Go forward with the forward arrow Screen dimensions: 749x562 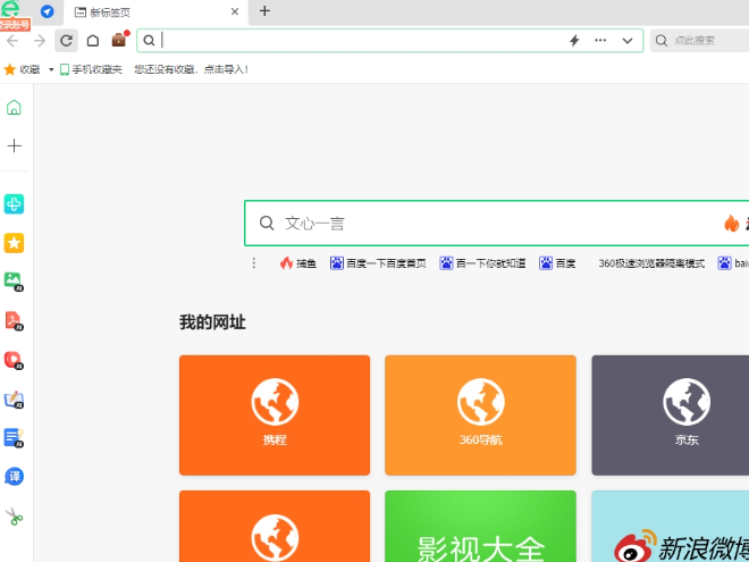click(x=40, y=41)
